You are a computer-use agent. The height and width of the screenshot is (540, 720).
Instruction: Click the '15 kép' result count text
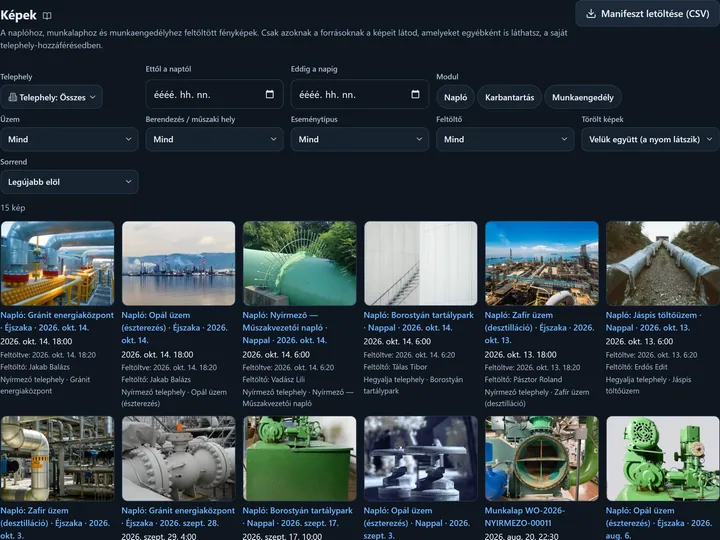tap(13, 208)
